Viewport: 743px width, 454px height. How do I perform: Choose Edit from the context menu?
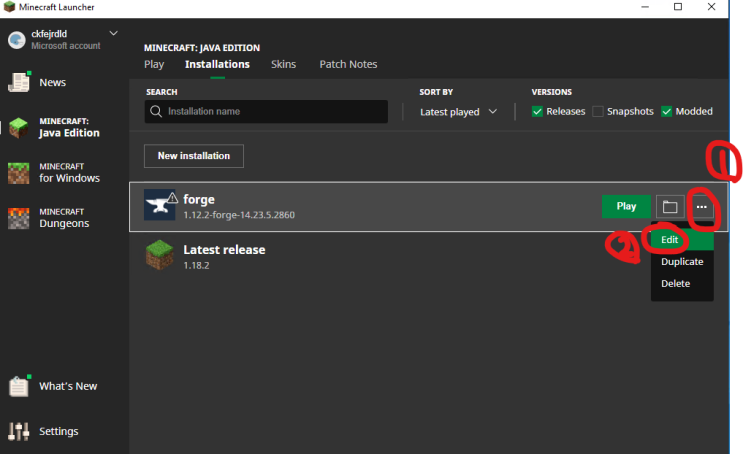(x=682, y=240)
